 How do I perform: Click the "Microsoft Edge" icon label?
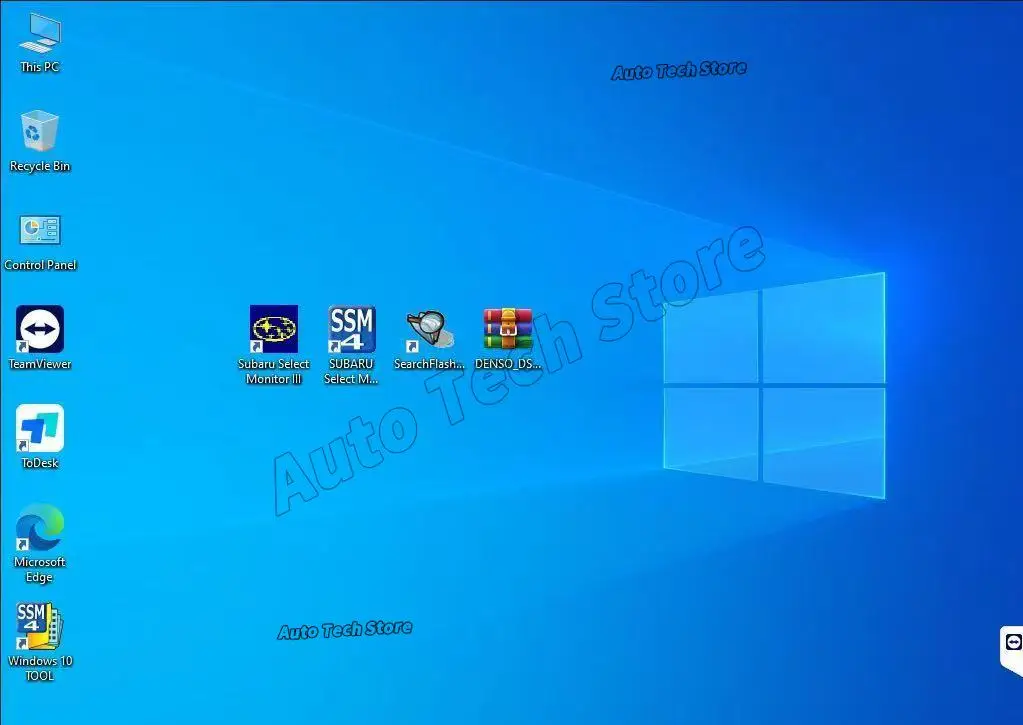pos(40,569)
